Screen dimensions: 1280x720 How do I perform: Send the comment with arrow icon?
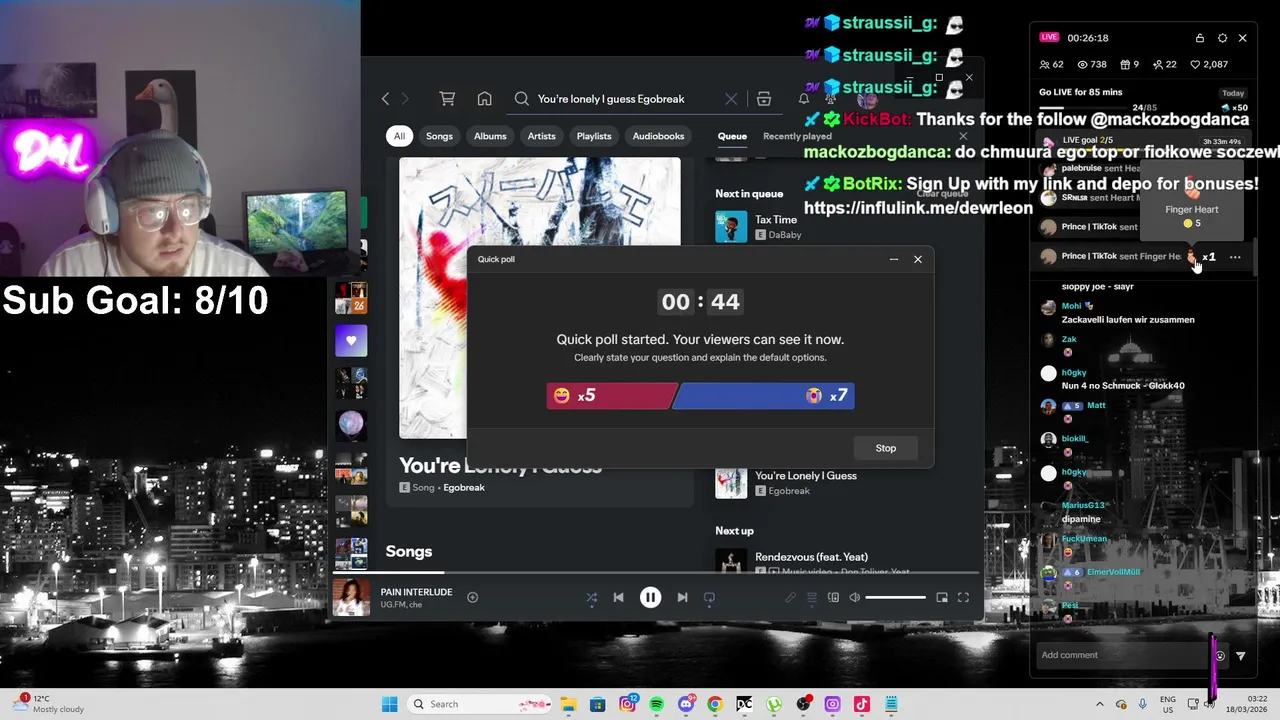pos(1240,656)
